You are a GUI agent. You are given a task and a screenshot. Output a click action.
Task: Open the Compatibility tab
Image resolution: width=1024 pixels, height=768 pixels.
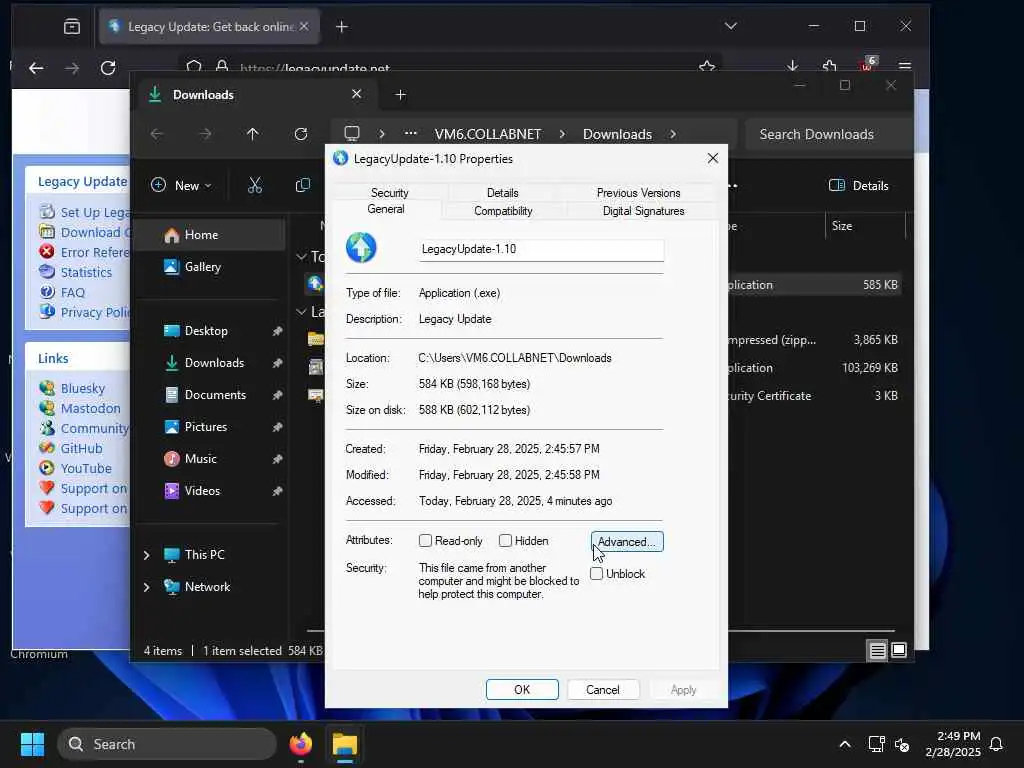point(503,211)
